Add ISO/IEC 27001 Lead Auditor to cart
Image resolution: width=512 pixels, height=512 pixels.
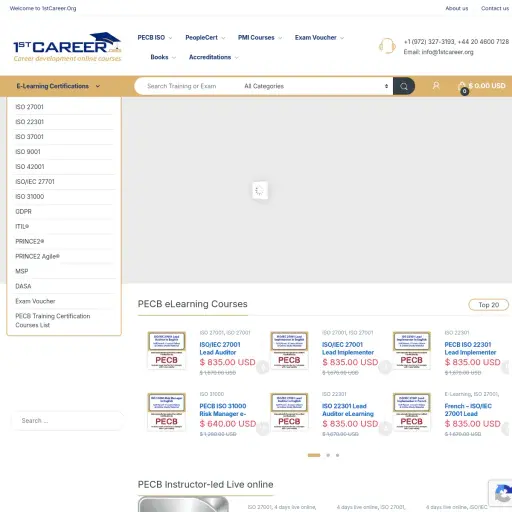point(263,367)
